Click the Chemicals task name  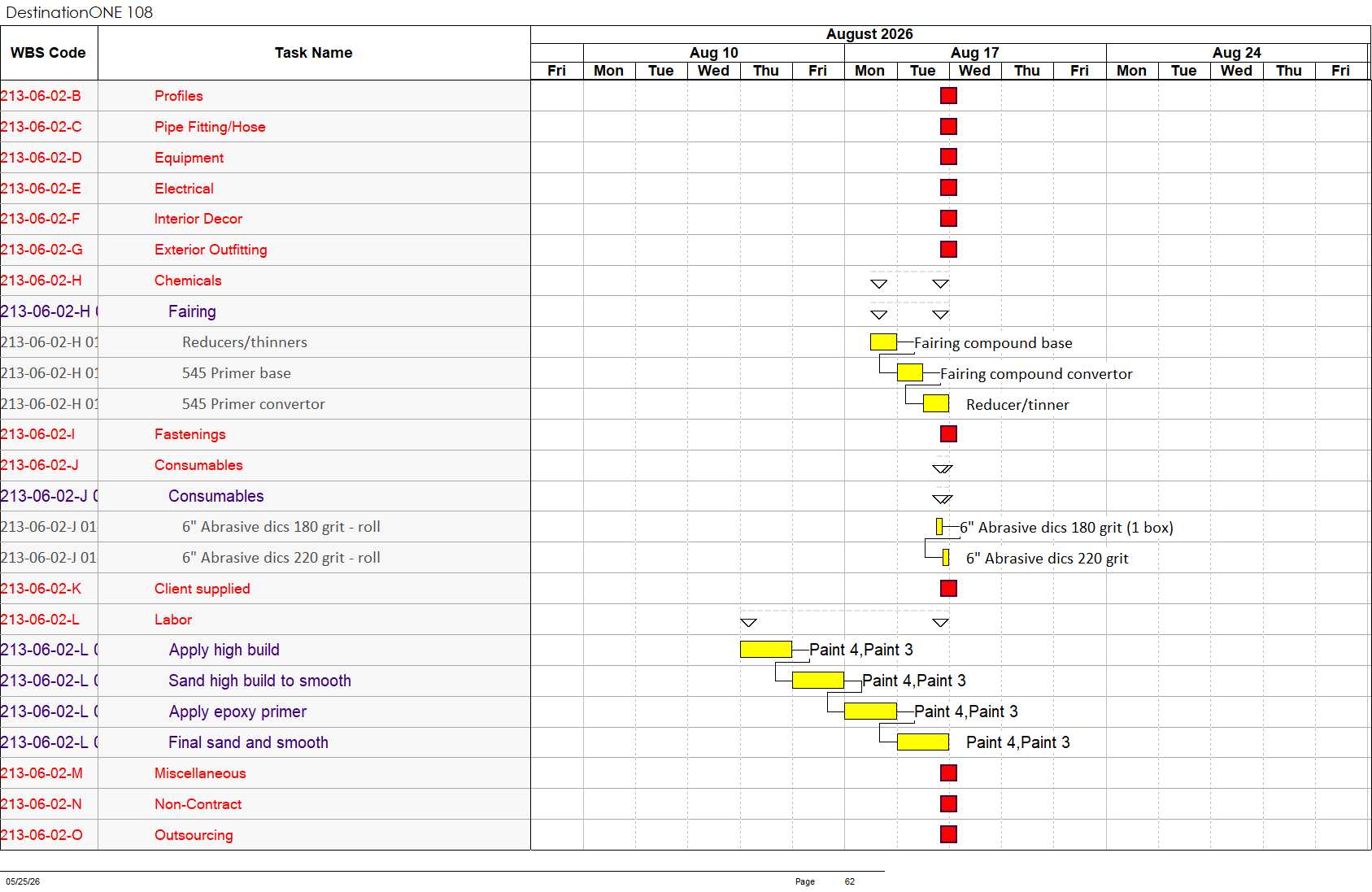(x=188, y=281)
